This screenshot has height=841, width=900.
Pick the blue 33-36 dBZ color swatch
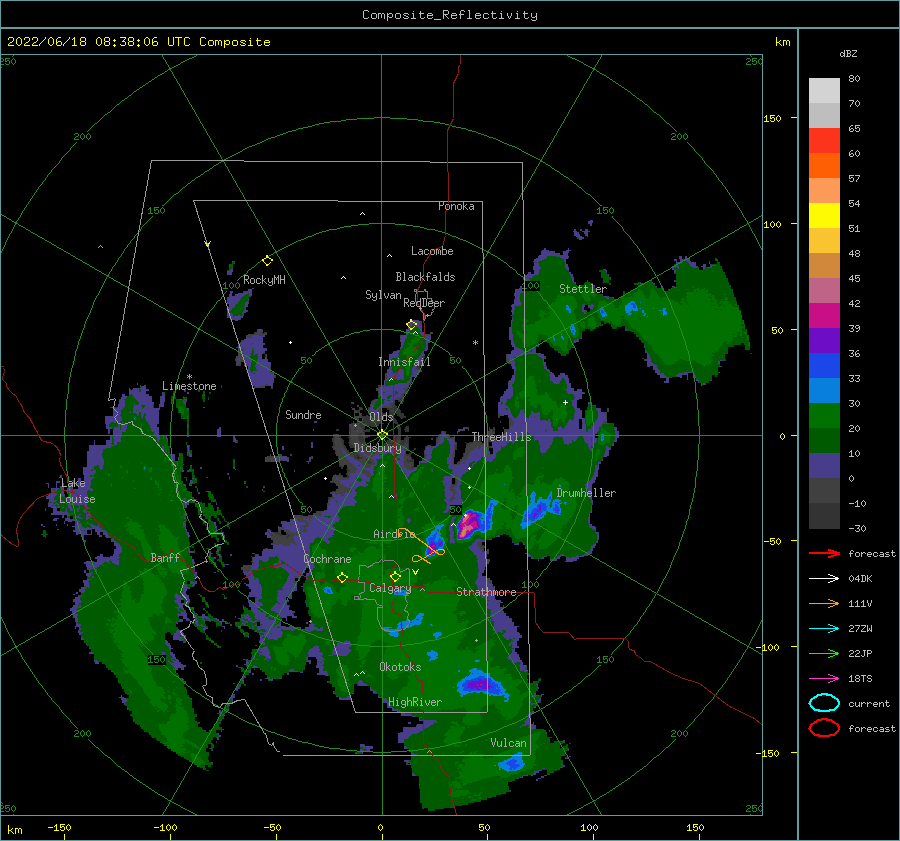coord(824,366)
